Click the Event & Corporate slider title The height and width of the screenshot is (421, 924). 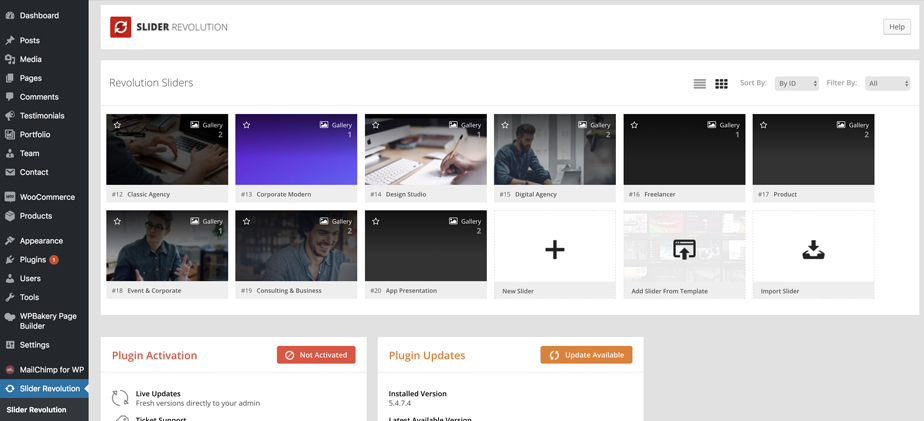tap(154, 291)
